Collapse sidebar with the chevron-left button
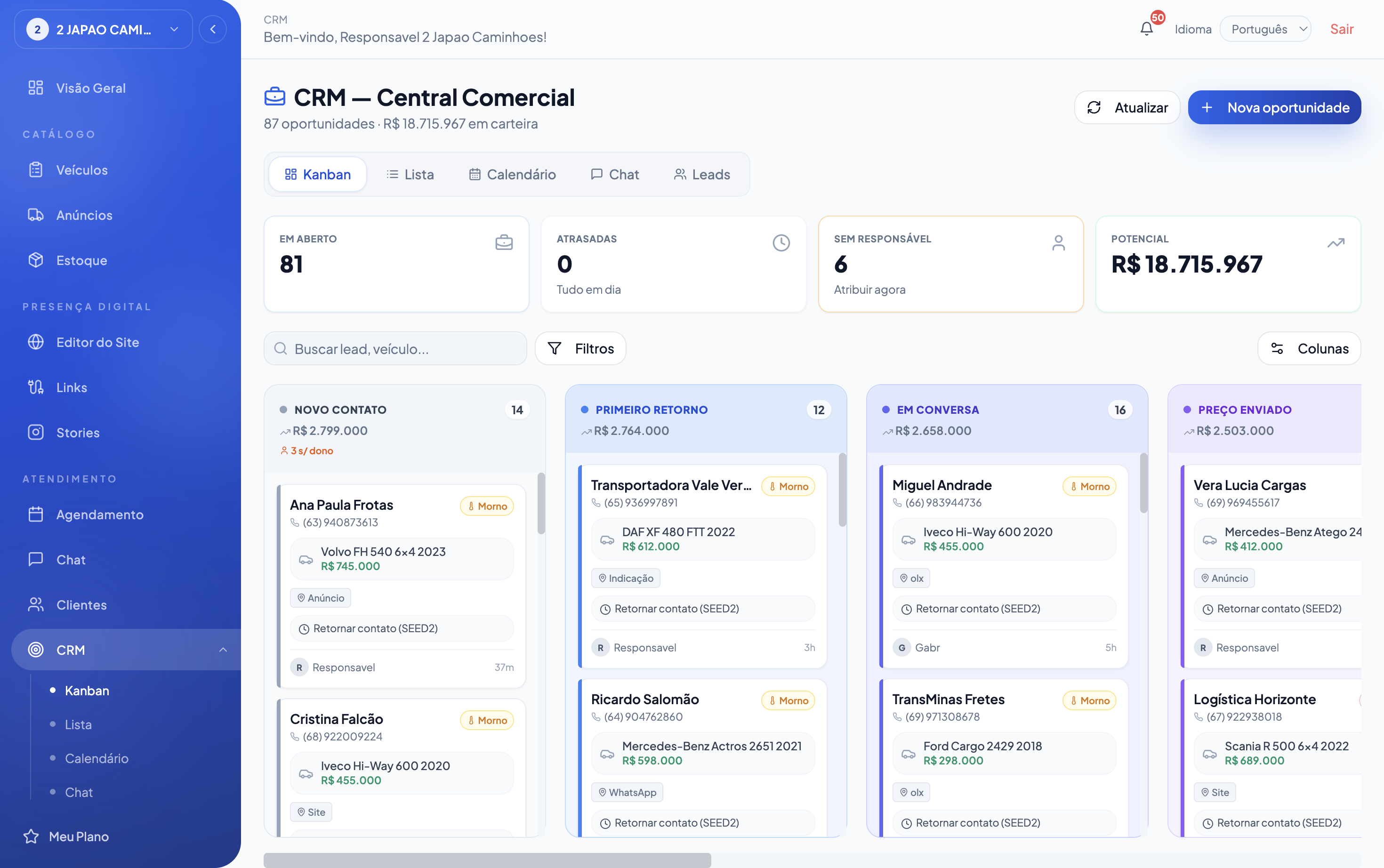 213,29
